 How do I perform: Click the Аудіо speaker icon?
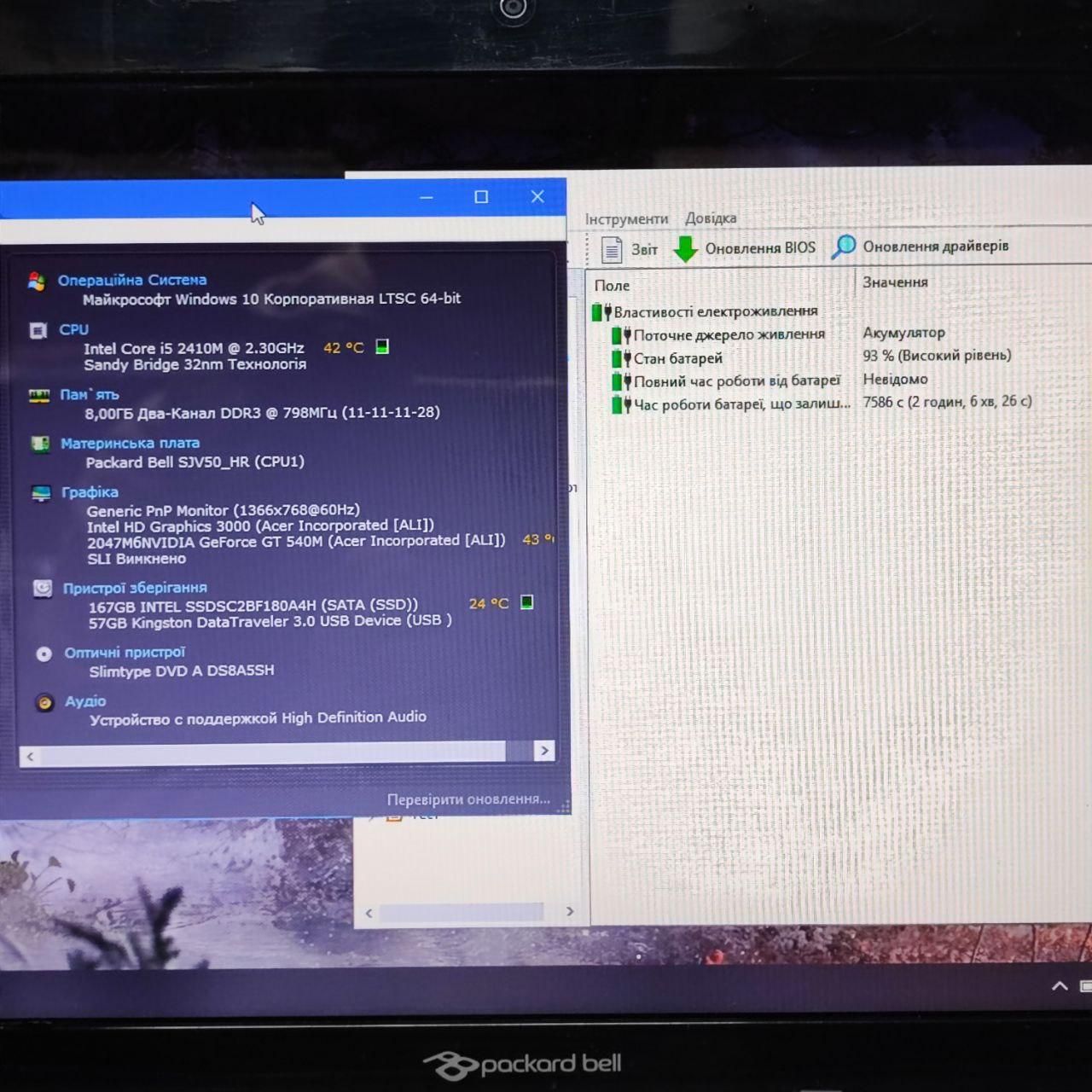pos(44,703)
